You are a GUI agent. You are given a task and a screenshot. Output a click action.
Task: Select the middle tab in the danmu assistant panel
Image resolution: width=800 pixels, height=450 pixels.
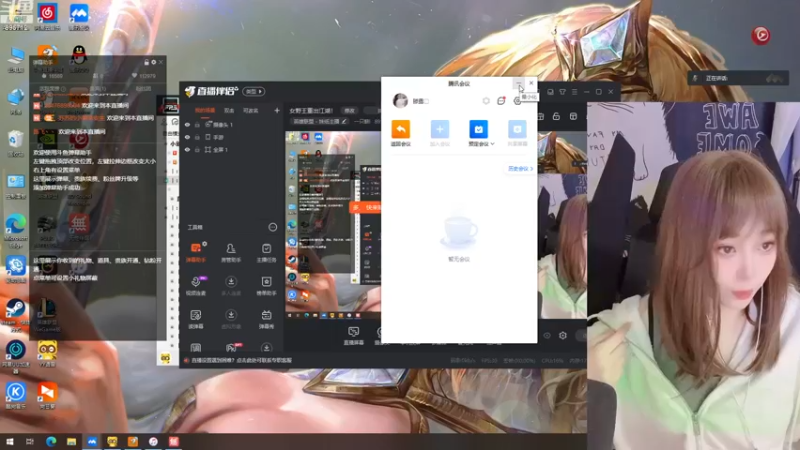point(97,88)
